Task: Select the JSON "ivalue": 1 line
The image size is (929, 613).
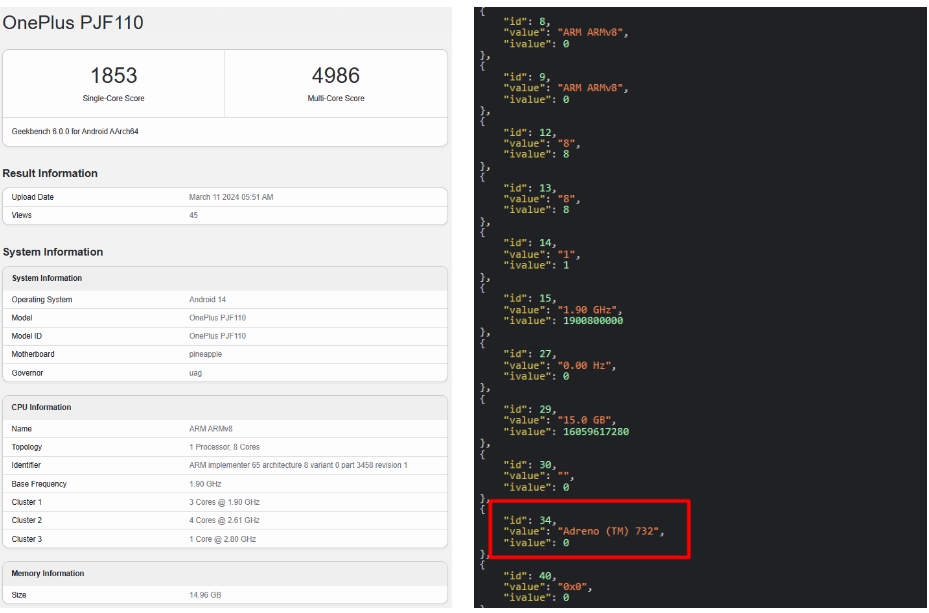Action: pyautogui.click(x=536, y=265)
